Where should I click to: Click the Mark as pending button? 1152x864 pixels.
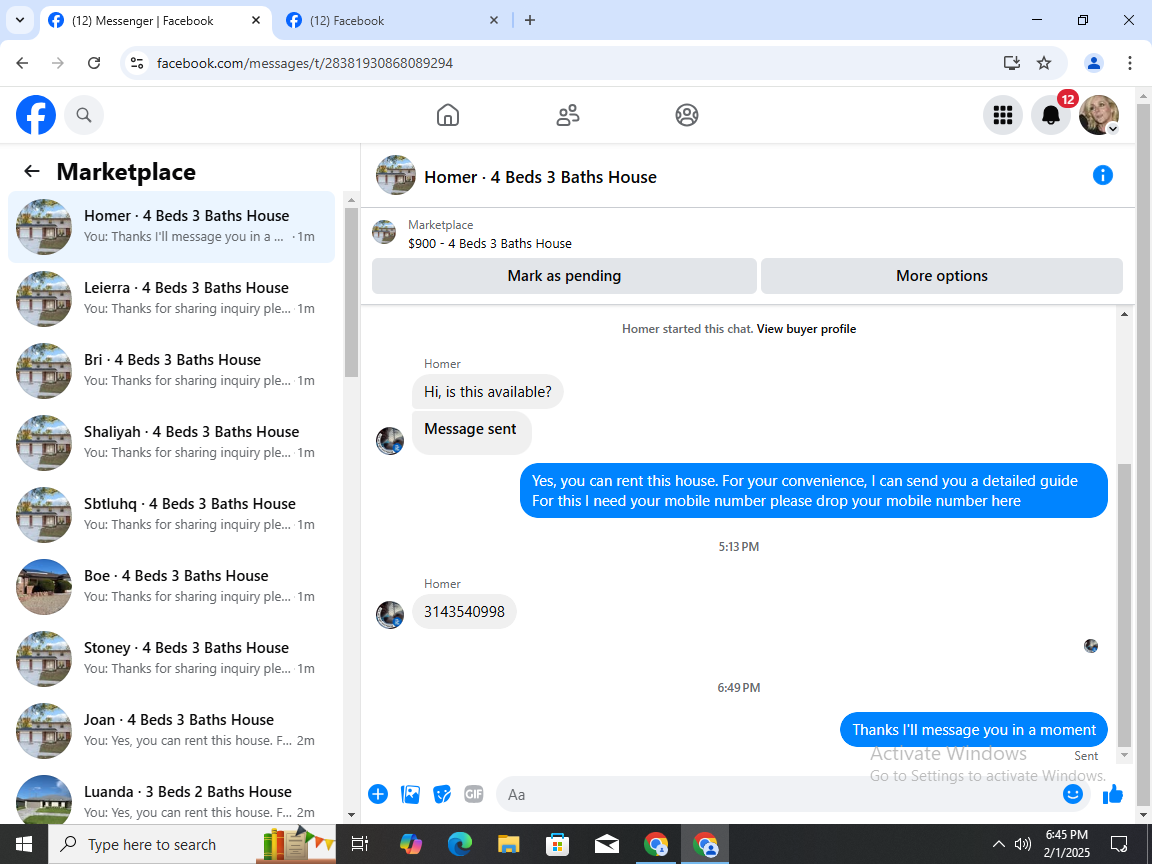tap(564, 276)
